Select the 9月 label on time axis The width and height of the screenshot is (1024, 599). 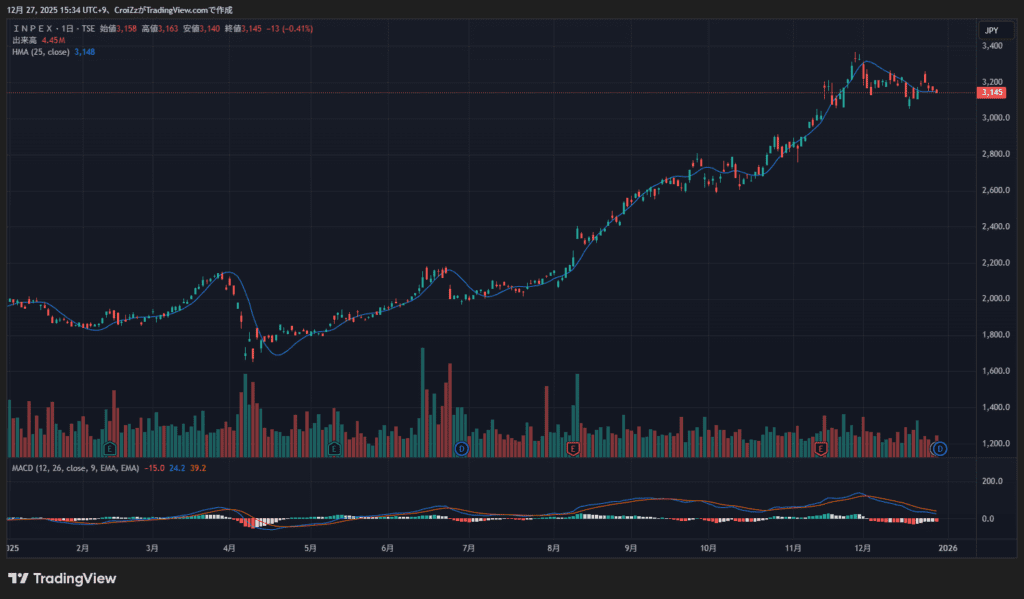tap(630, 548)
